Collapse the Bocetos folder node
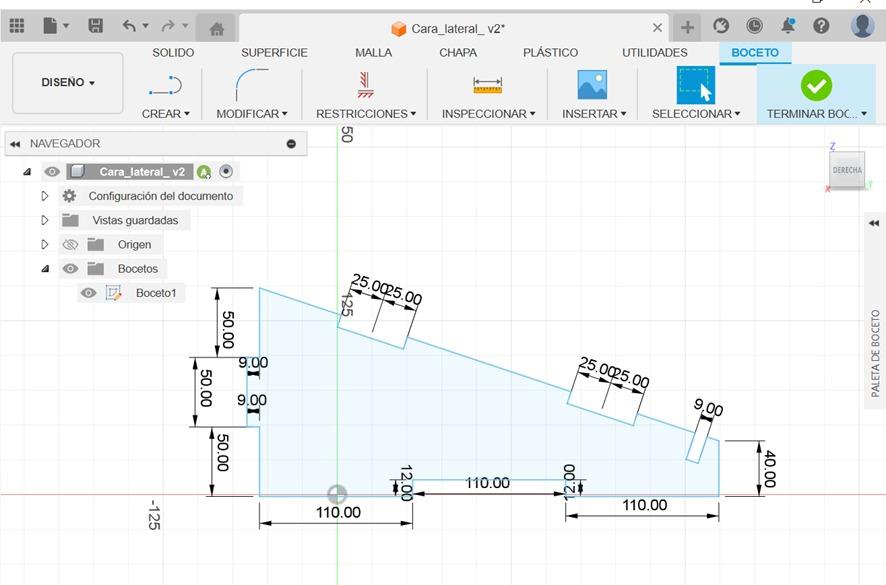The width and height of the screenshot is (886, 585). [x=45, y=269]
